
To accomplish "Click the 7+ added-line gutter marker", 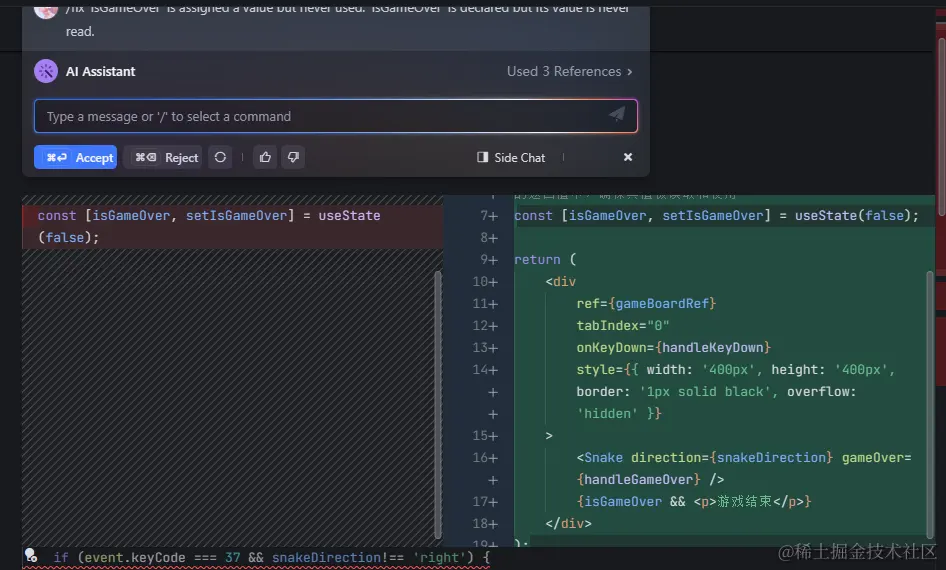I will tap(488, 216).
